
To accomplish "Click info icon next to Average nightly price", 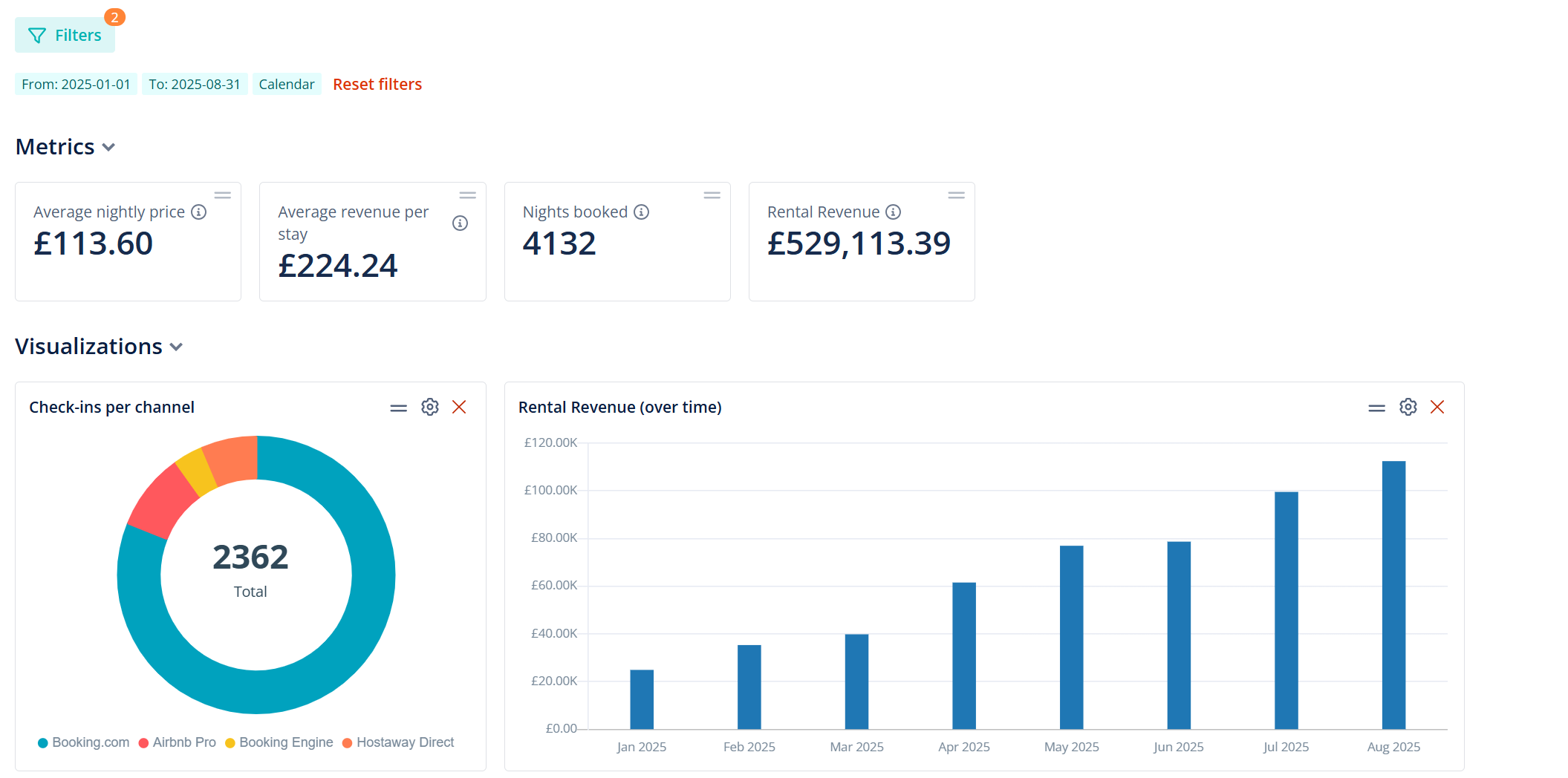I will coord(198,212).
